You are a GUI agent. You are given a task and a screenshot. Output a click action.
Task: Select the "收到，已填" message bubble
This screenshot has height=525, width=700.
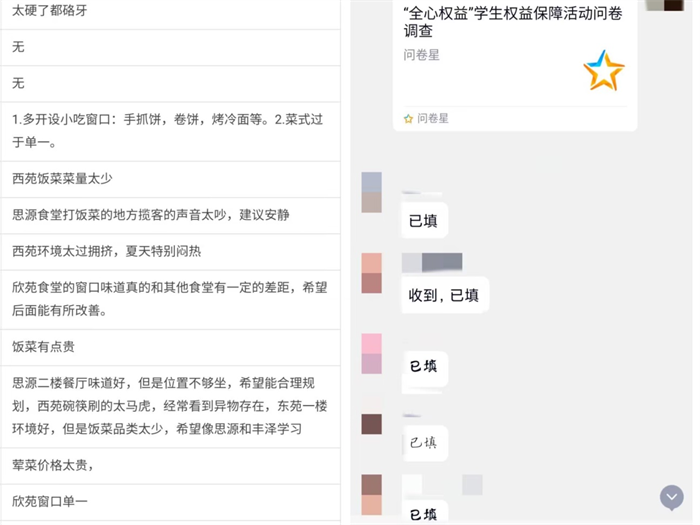coord(444,295)
